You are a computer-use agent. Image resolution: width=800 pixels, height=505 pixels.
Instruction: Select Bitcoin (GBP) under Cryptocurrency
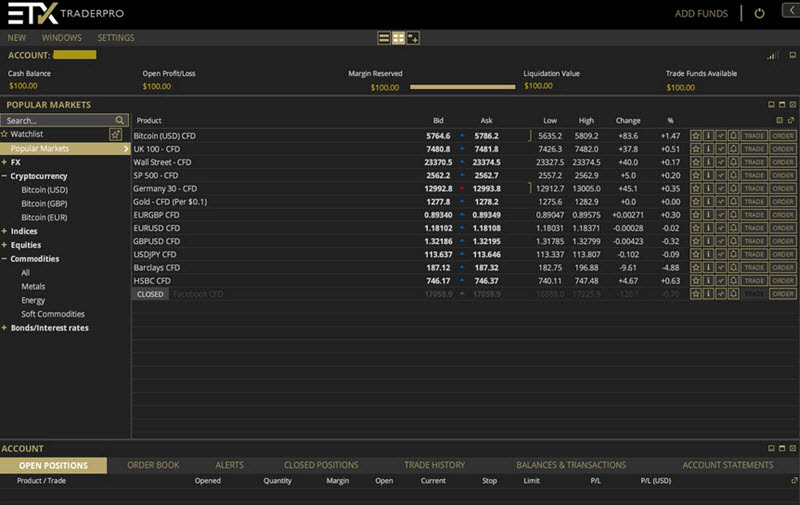coord(44,204)
